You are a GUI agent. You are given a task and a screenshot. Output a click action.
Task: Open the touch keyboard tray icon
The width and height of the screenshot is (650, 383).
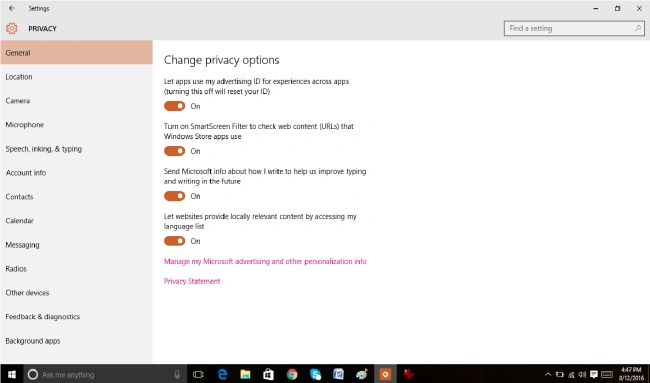[606, 374]
